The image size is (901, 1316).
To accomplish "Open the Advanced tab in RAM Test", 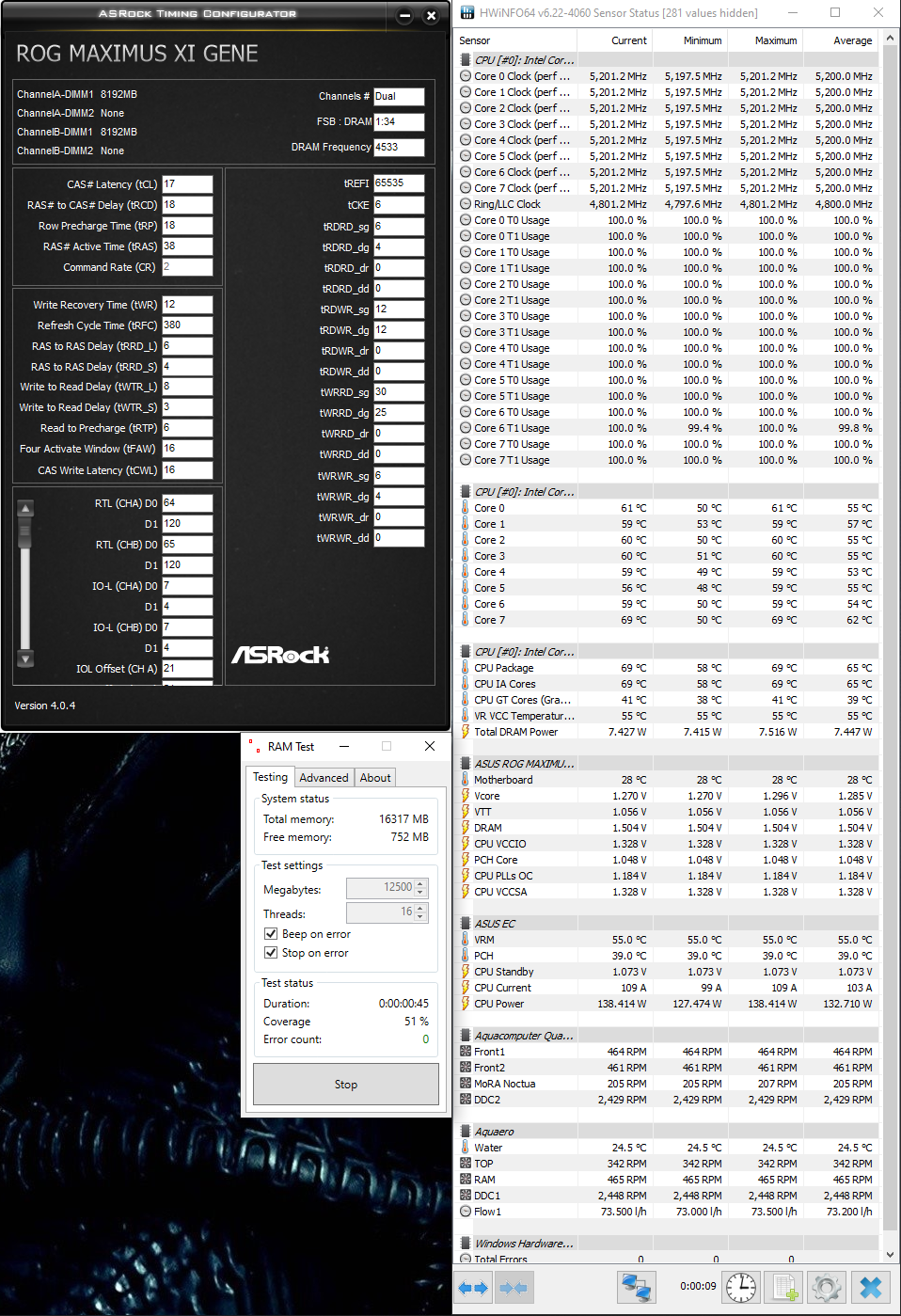I will coord(324,778).
